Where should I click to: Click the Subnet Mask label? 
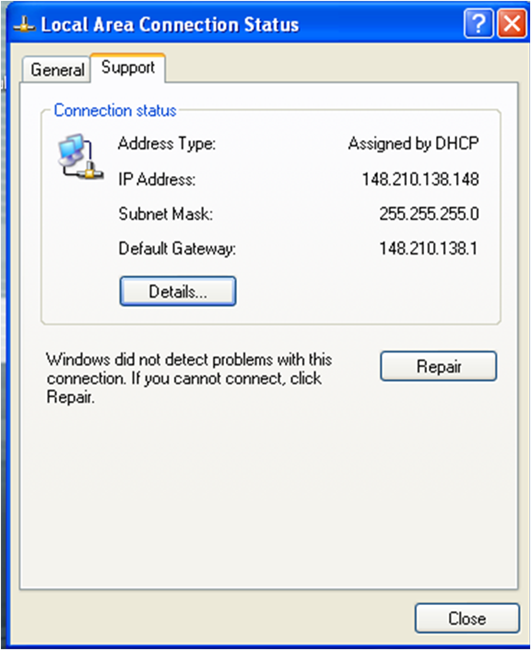[x=165, y=214]
